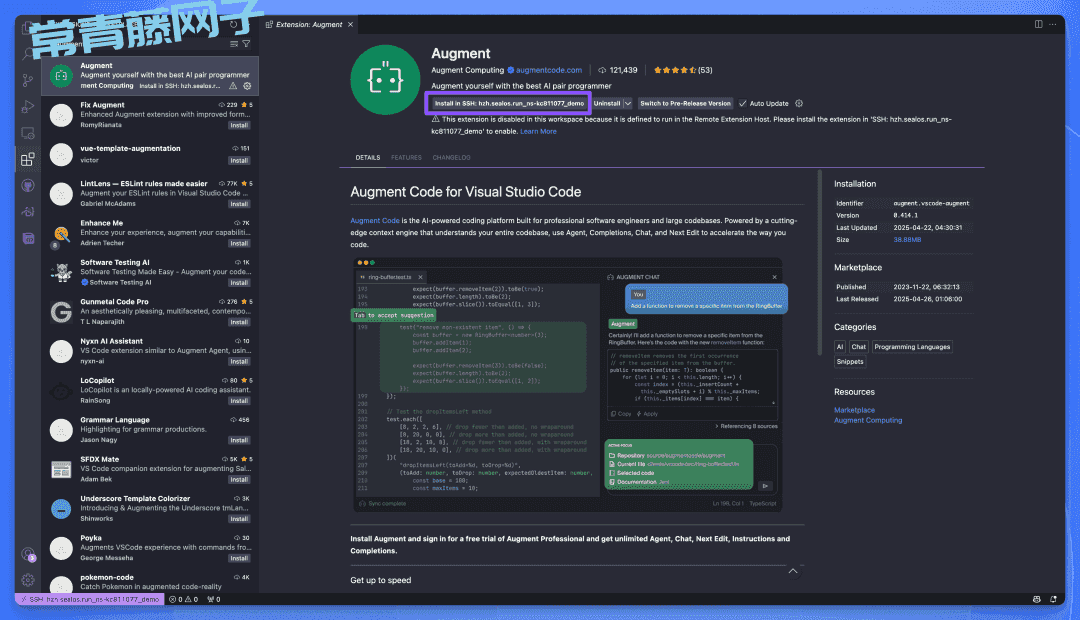Click the Software Testing AI extension icon
This screenshot has width=1080, height=620.
[61, 273]
